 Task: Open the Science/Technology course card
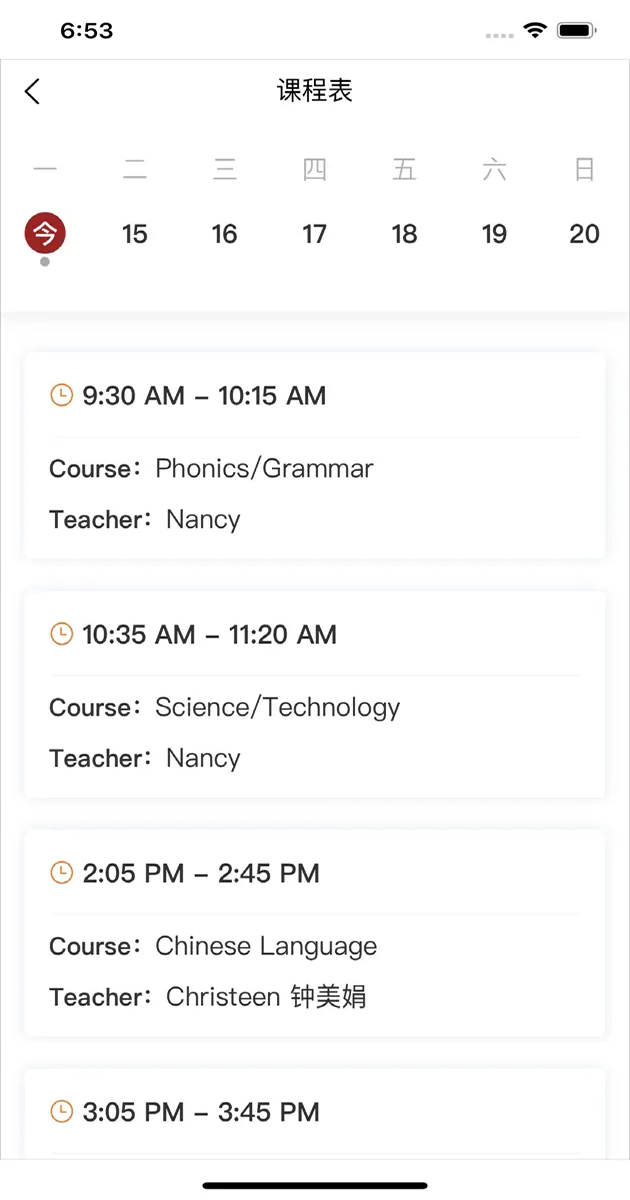(315, 694)
